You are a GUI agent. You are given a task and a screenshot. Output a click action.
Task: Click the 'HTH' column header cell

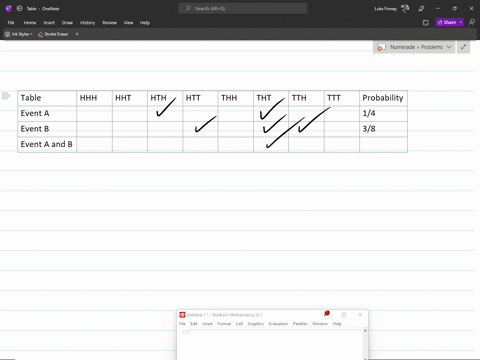pos(165,98)
